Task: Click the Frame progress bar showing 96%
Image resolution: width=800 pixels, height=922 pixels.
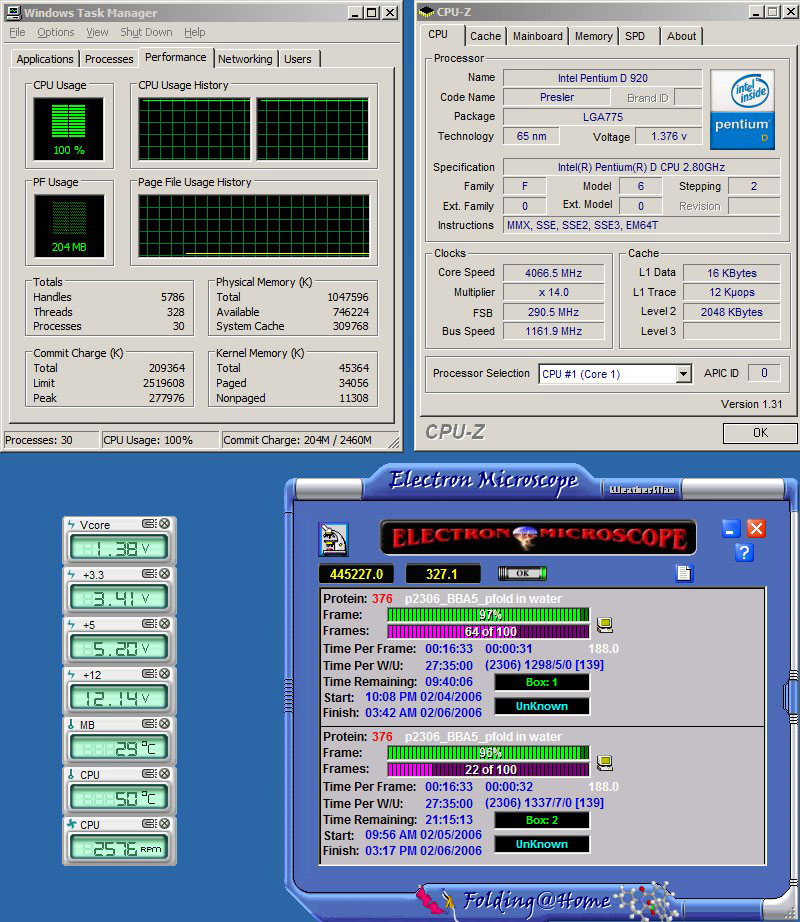Action: tap(488, 753)
